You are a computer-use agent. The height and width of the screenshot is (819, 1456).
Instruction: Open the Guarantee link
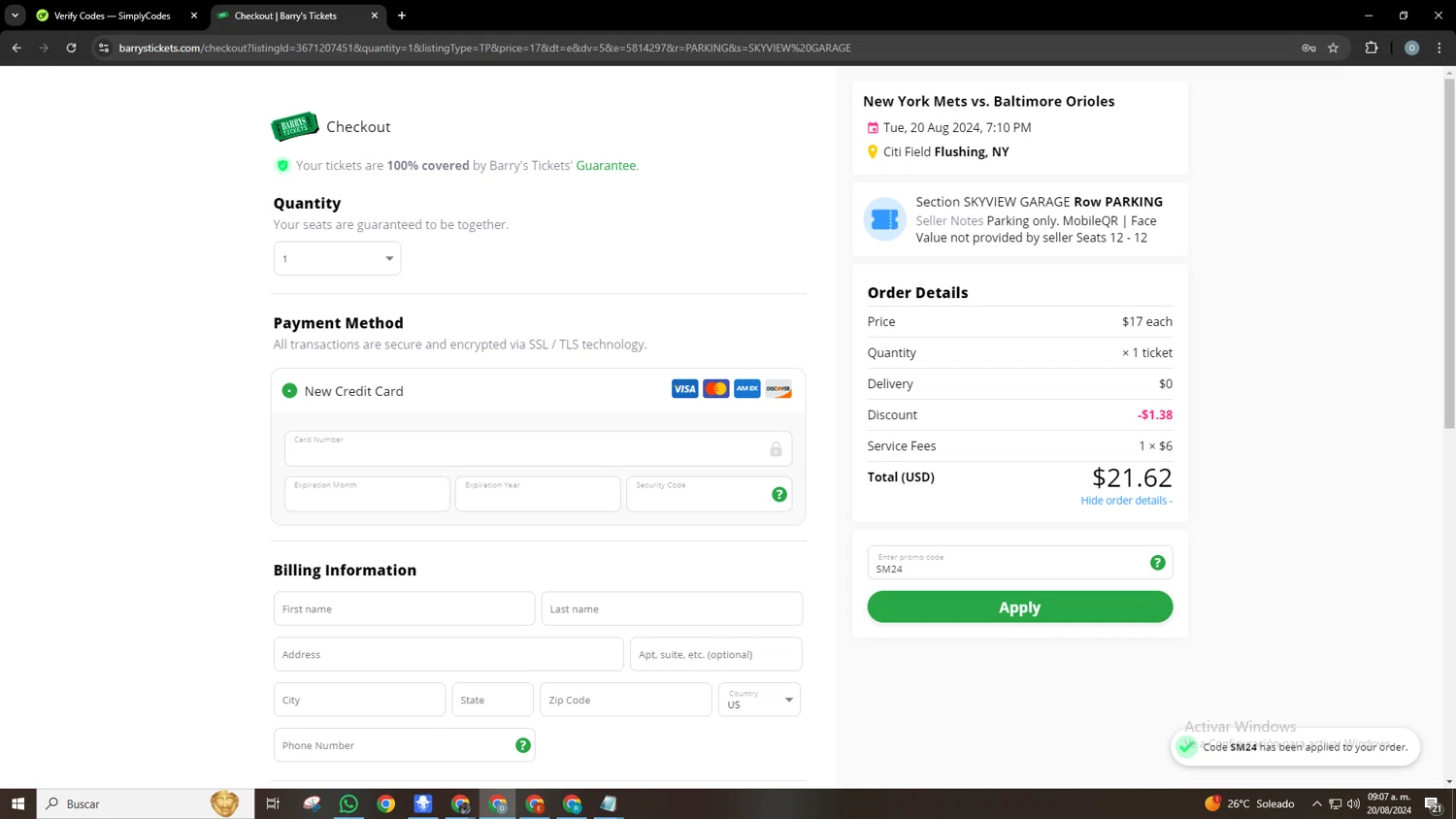click(606, 166)
